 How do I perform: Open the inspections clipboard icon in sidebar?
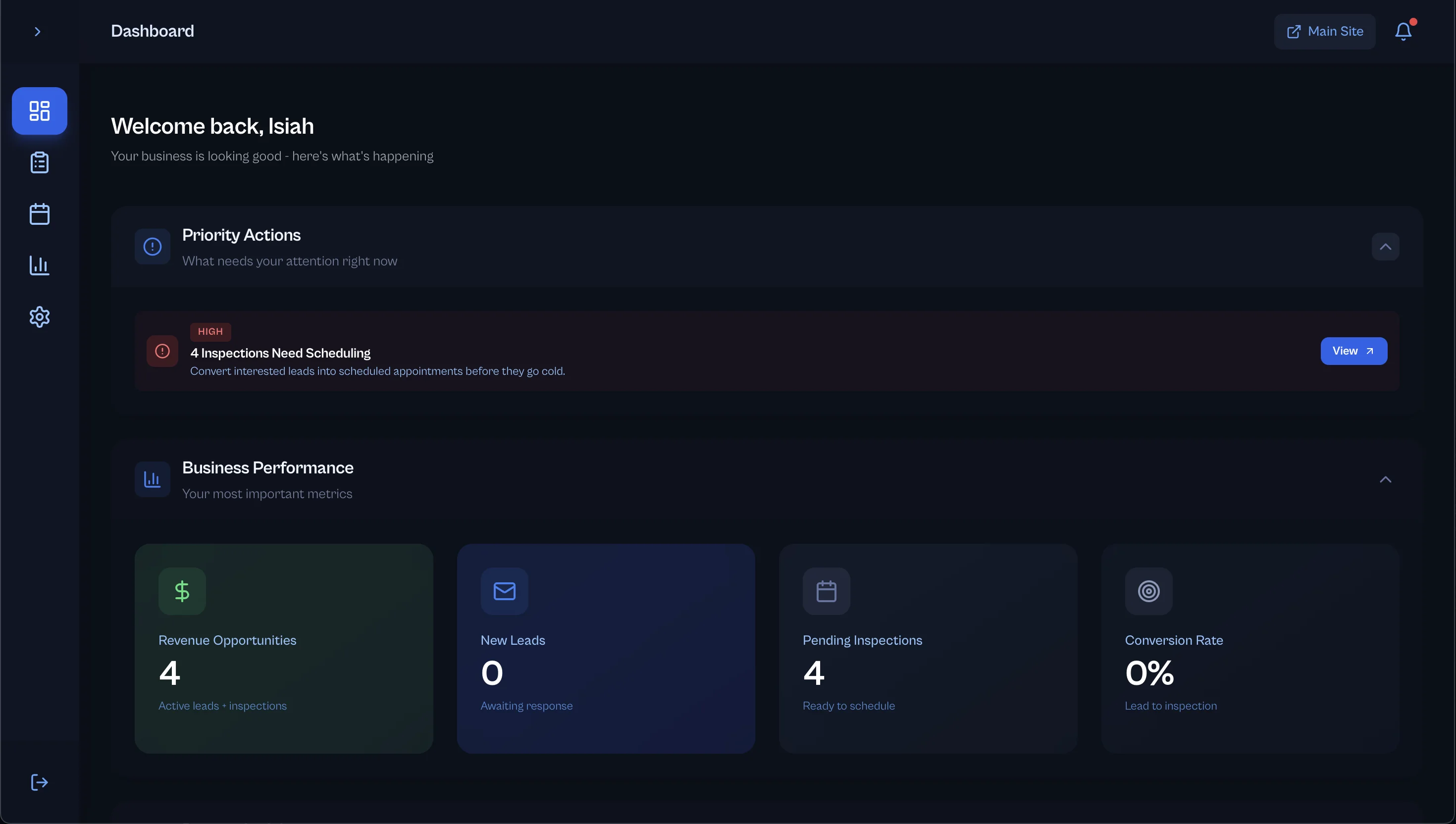pos(39,162)
